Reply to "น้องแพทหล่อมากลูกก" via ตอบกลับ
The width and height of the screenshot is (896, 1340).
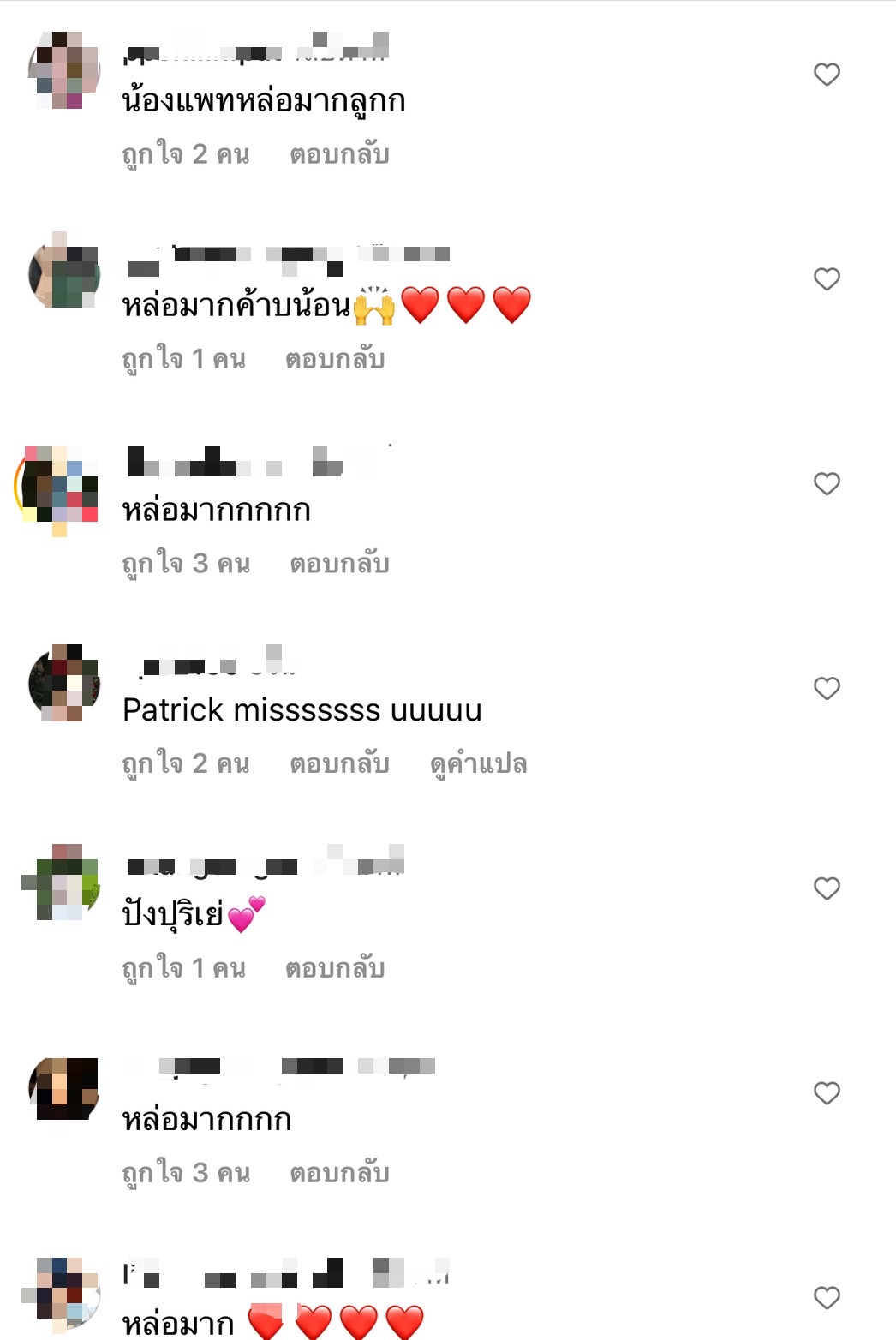pyautogui.click(x=339, y=155)
